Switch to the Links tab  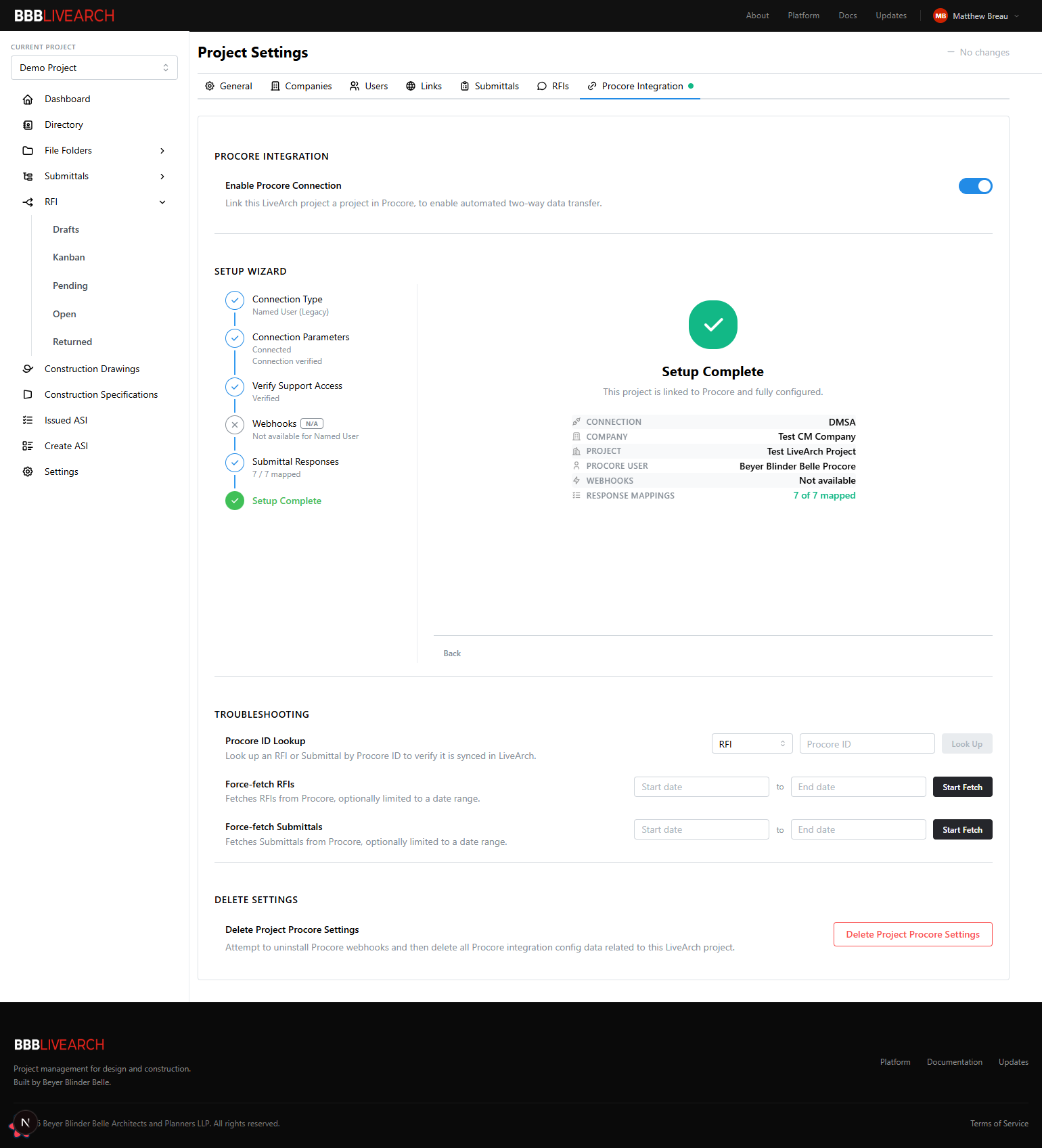click(x=424, y=86)
